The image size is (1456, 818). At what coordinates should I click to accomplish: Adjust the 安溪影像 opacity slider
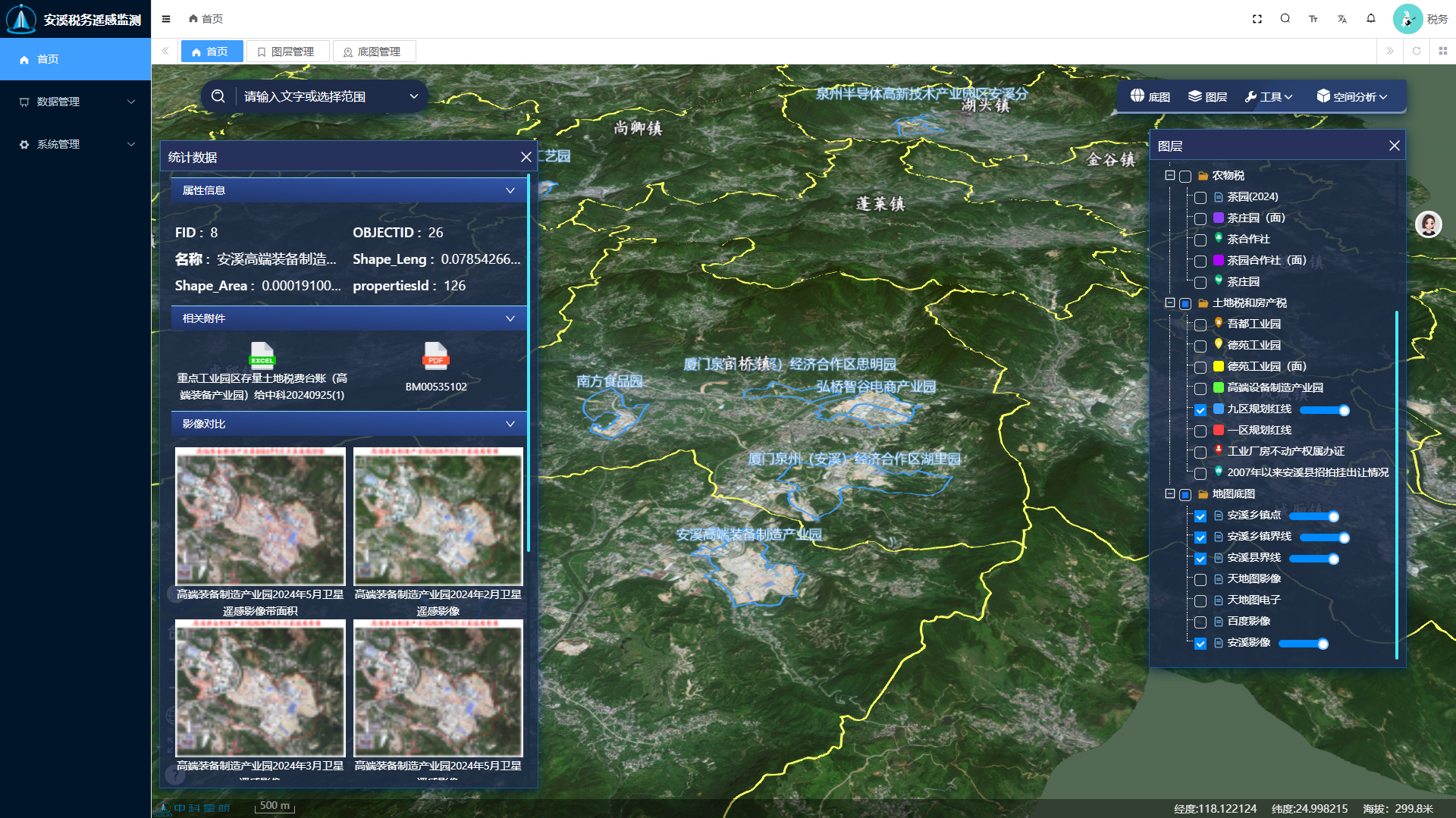(x=1322, y=644)
